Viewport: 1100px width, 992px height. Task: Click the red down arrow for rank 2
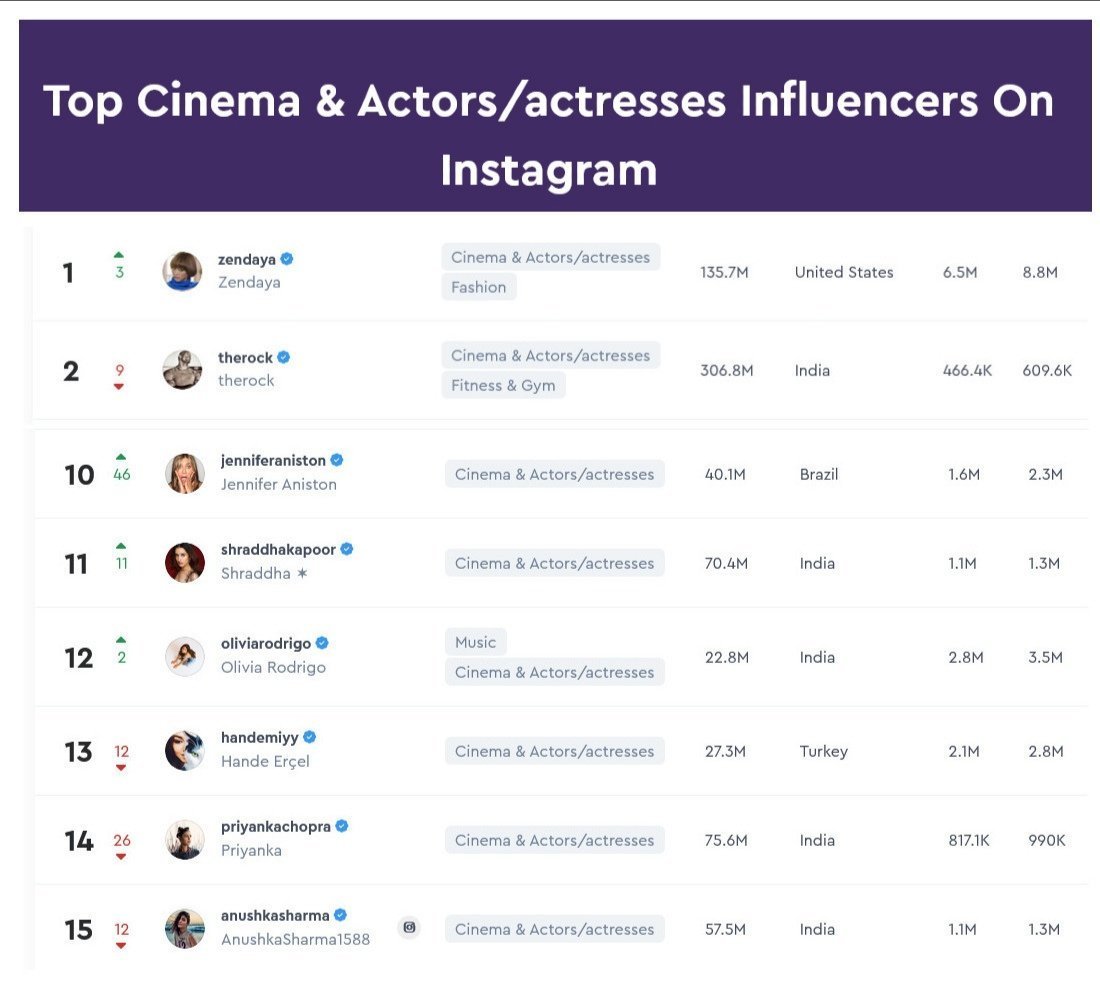point(119,386)
